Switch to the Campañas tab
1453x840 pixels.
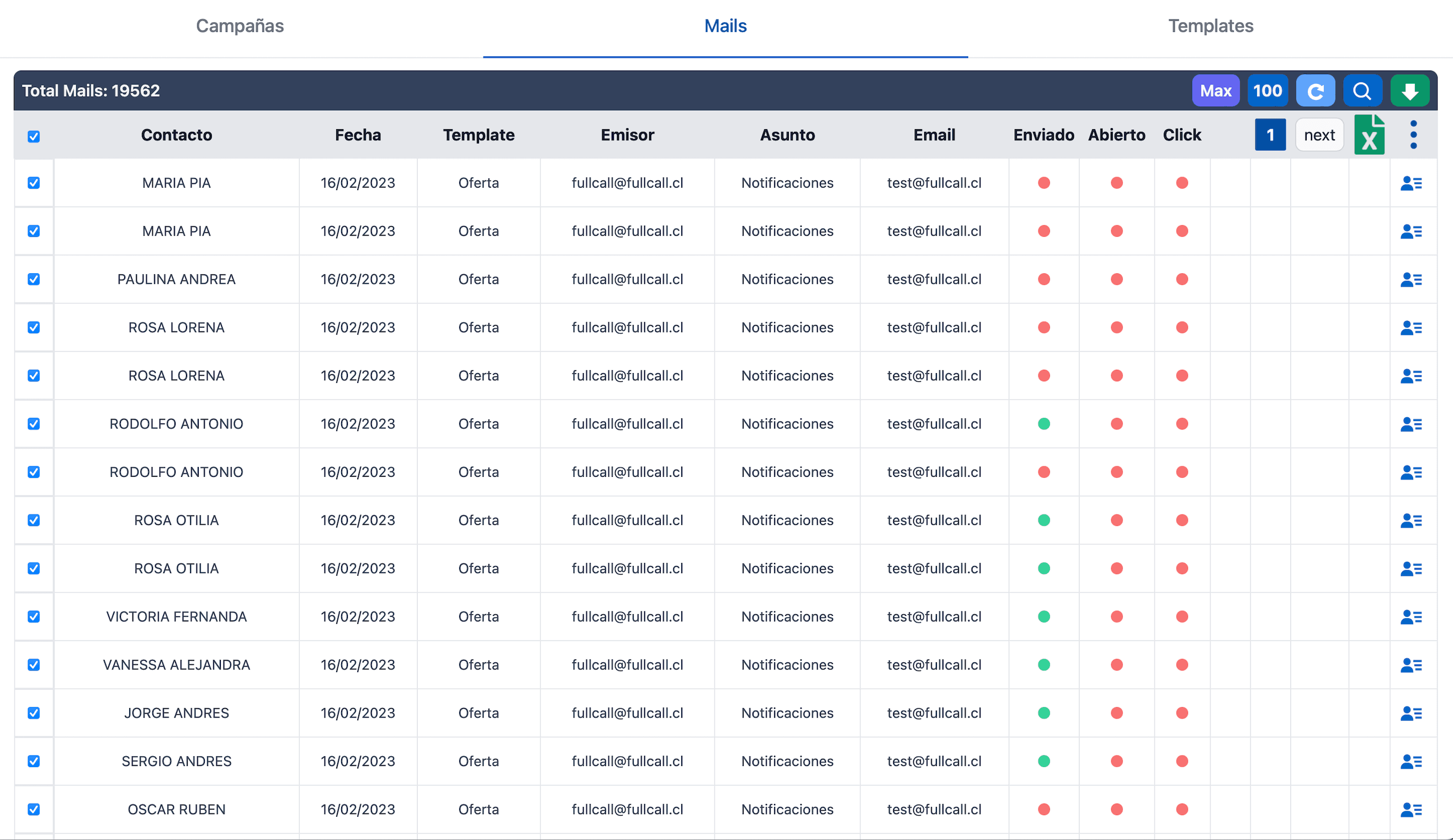tap(240, 26)
